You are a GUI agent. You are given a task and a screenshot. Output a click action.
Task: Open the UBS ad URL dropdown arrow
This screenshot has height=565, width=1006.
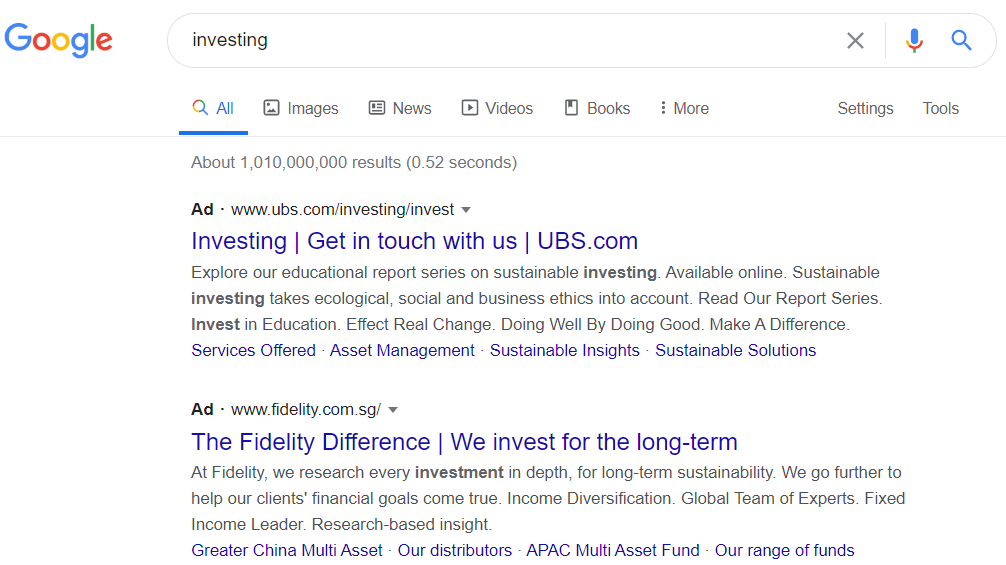(466, 210)
